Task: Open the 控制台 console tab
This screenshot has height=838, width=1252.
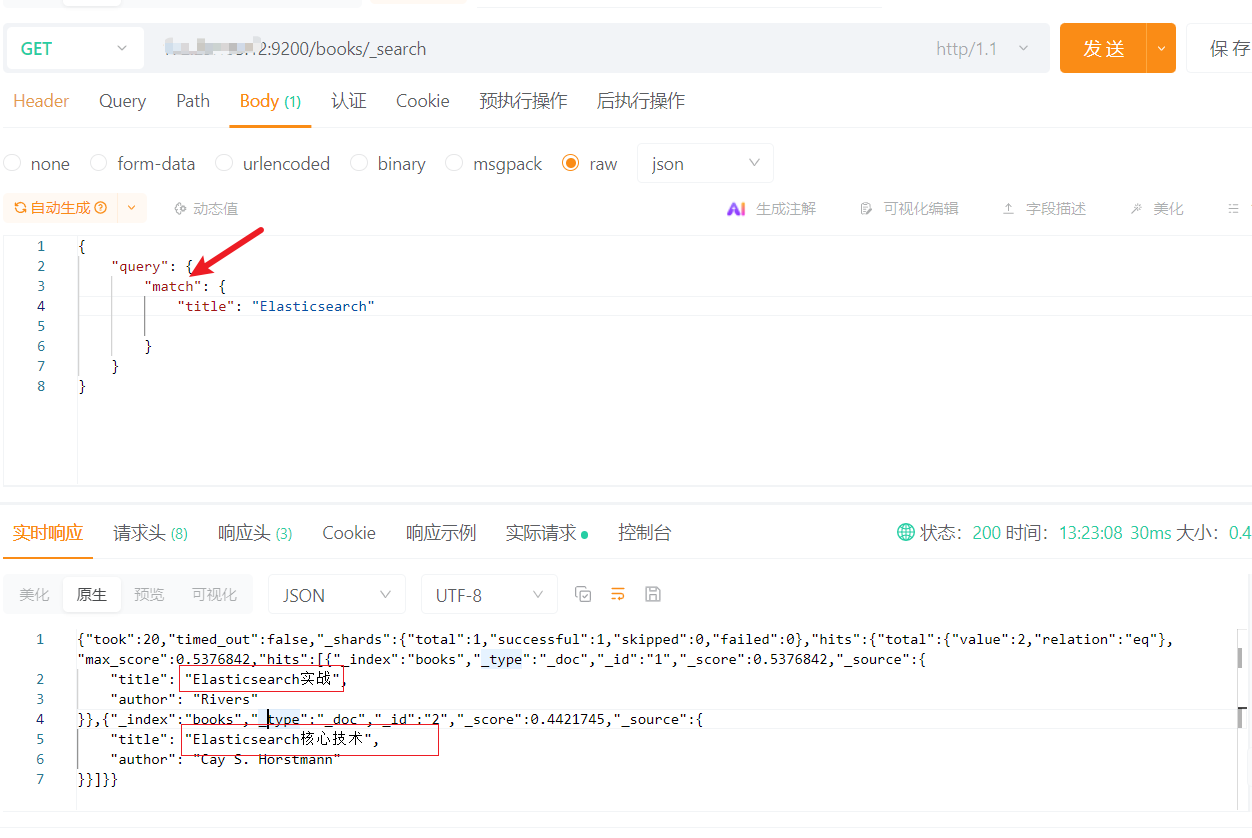Action: [x=644, y=533]
